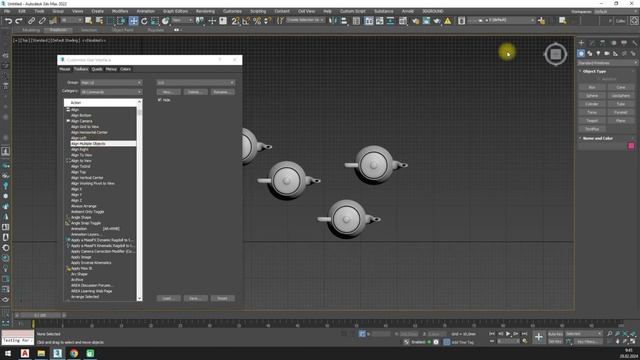Toggle Absolute/Offset transform mode in status bar

(x=362, y=334)
